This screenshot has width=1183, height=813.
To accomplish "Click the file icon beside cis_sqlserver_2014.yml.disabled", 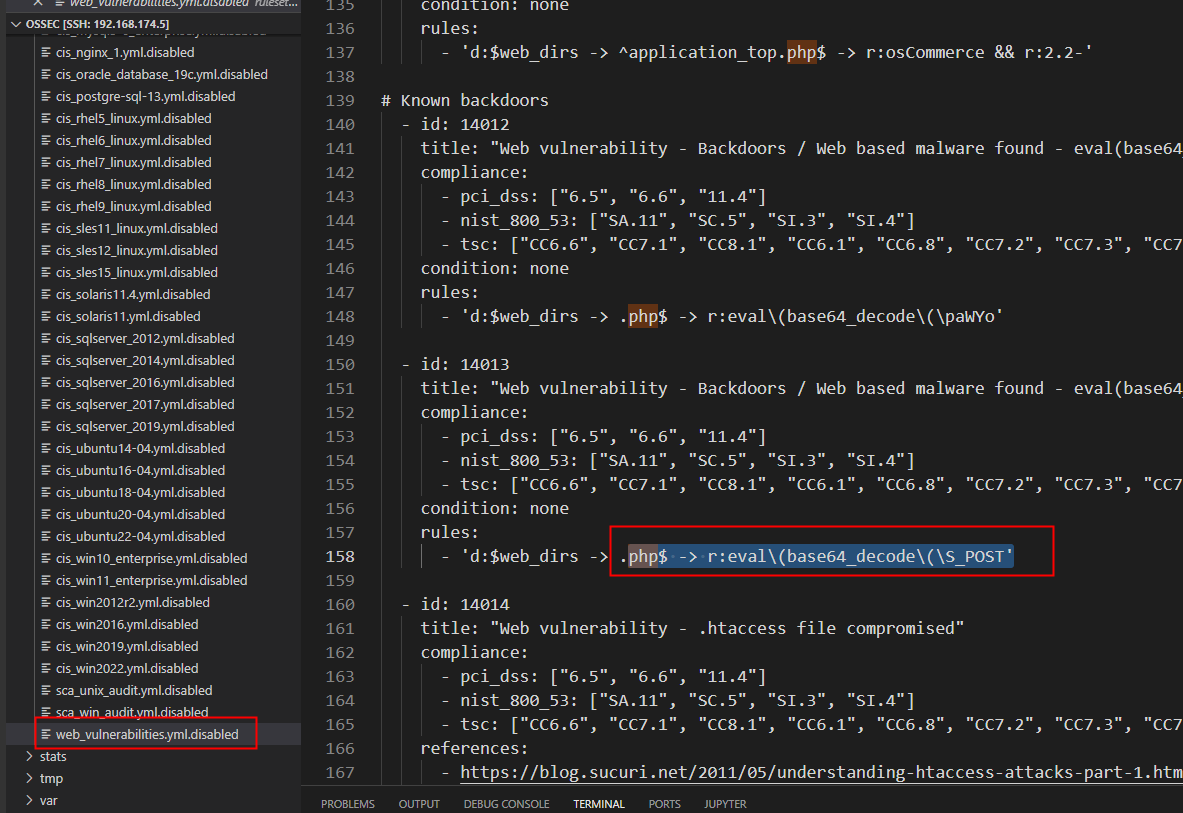I will 46,360.
